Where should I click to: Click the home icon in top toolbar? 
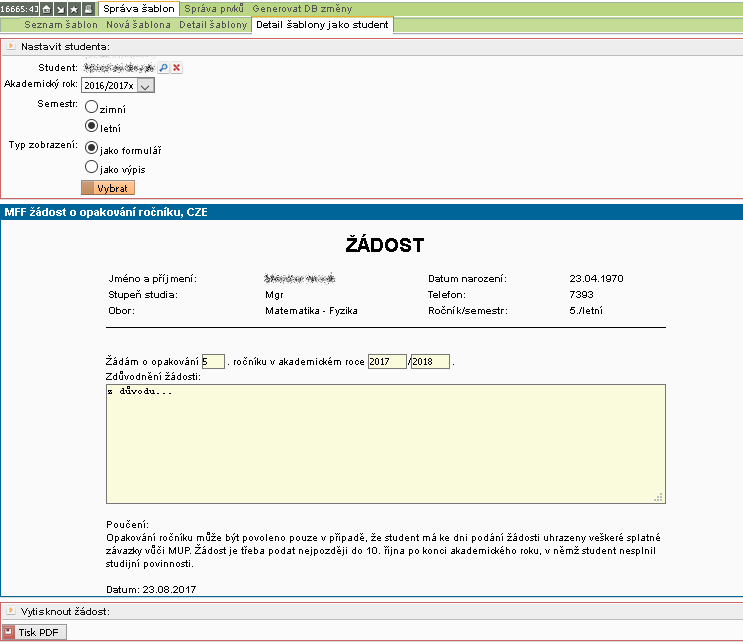coord(46,8)
